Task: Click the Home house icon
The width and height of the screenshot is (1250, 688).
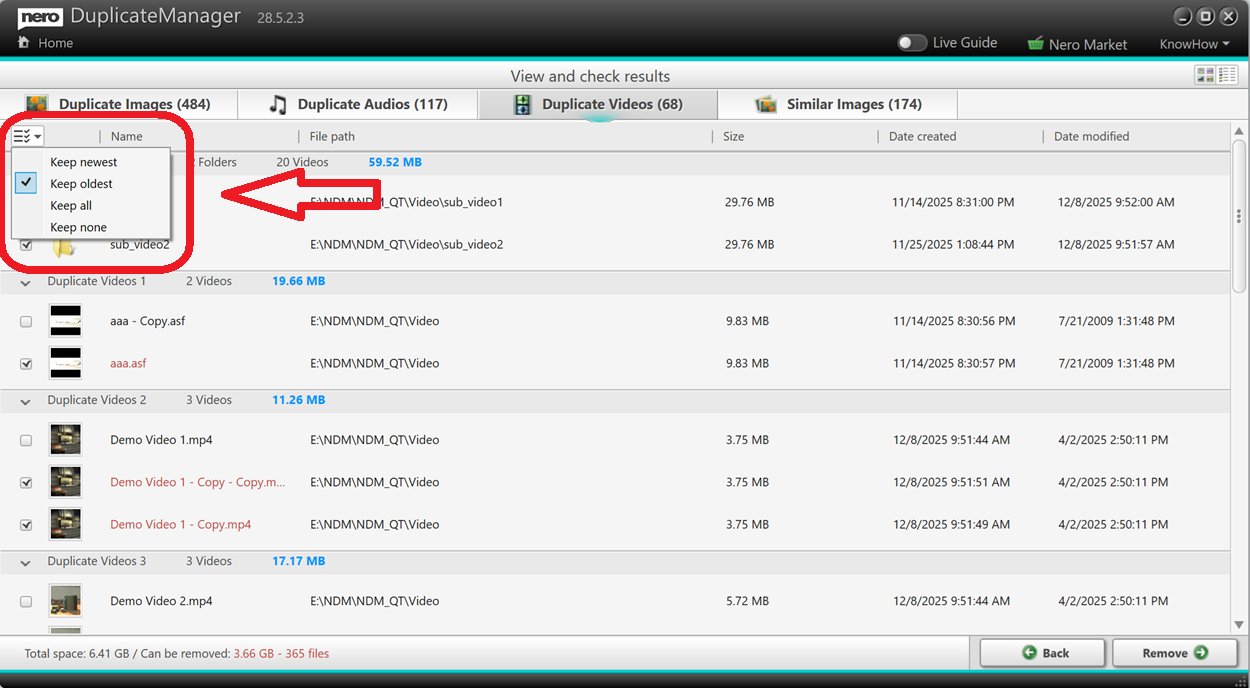Action: 24,43
